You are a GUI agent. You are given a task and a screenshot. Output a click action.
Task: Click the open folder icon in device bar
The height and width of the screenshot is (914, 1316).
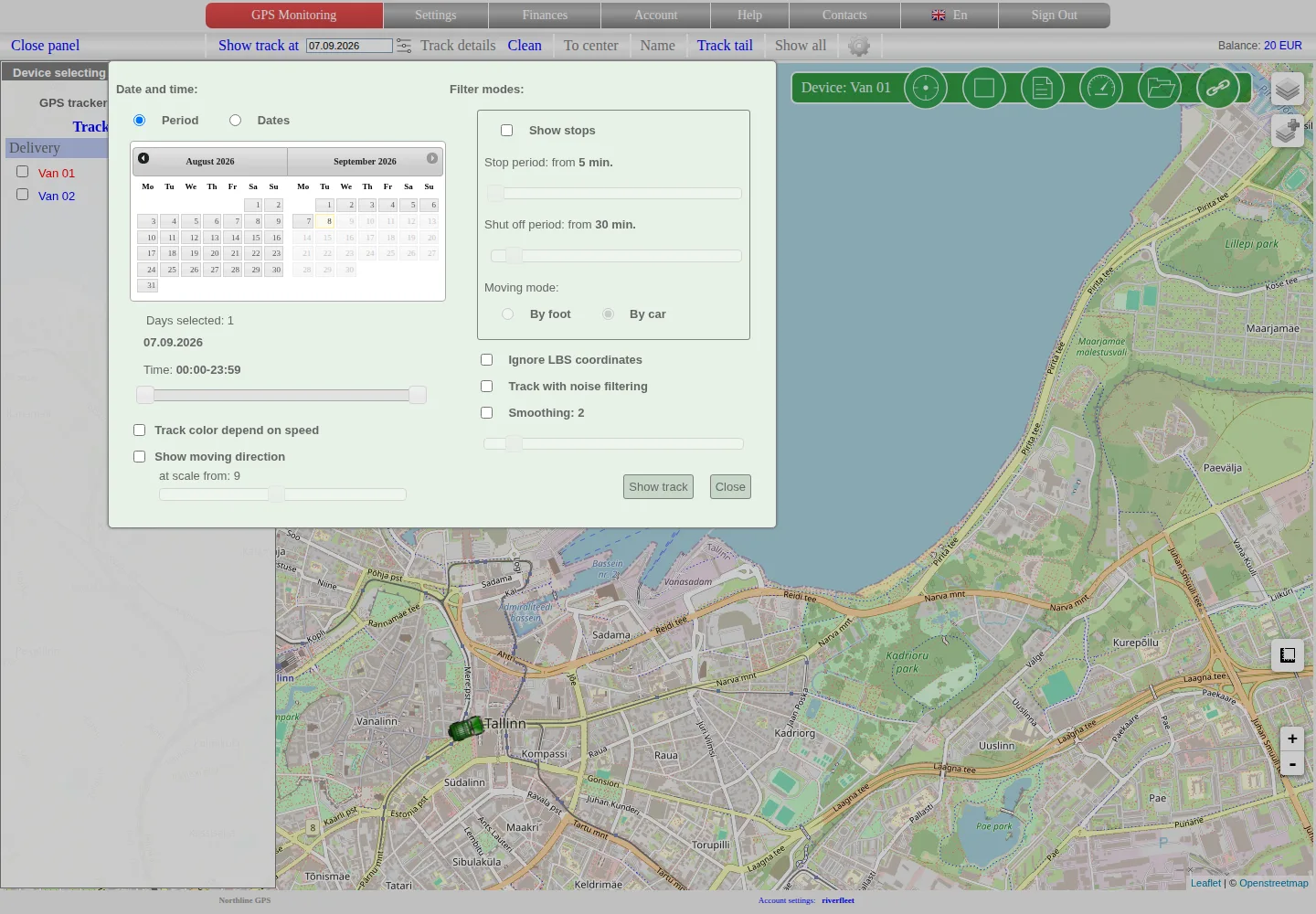(x=1160, y=88)
